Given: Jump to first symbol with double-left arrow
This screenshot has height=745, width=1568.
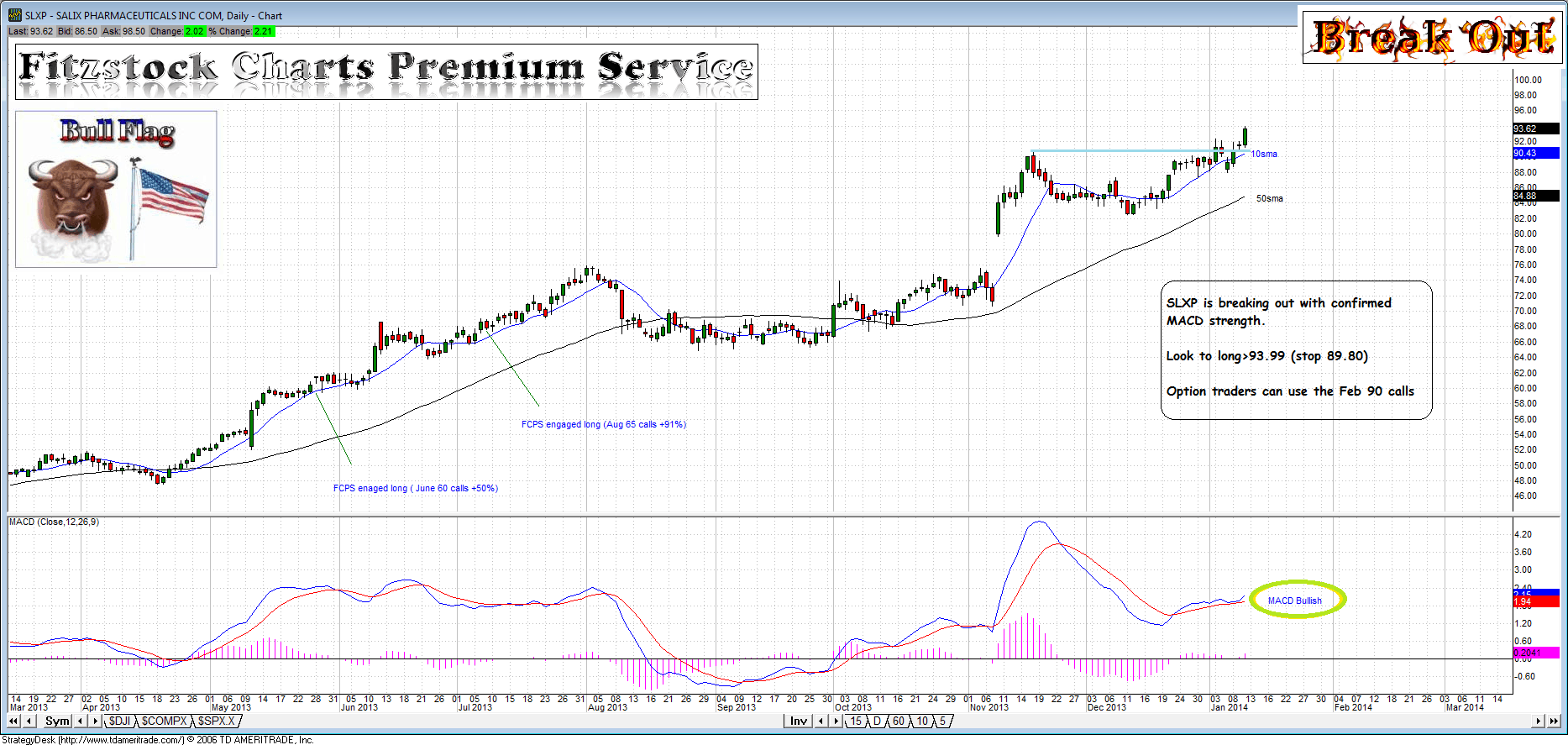Looking at the screenshot, I should (13, 721).
